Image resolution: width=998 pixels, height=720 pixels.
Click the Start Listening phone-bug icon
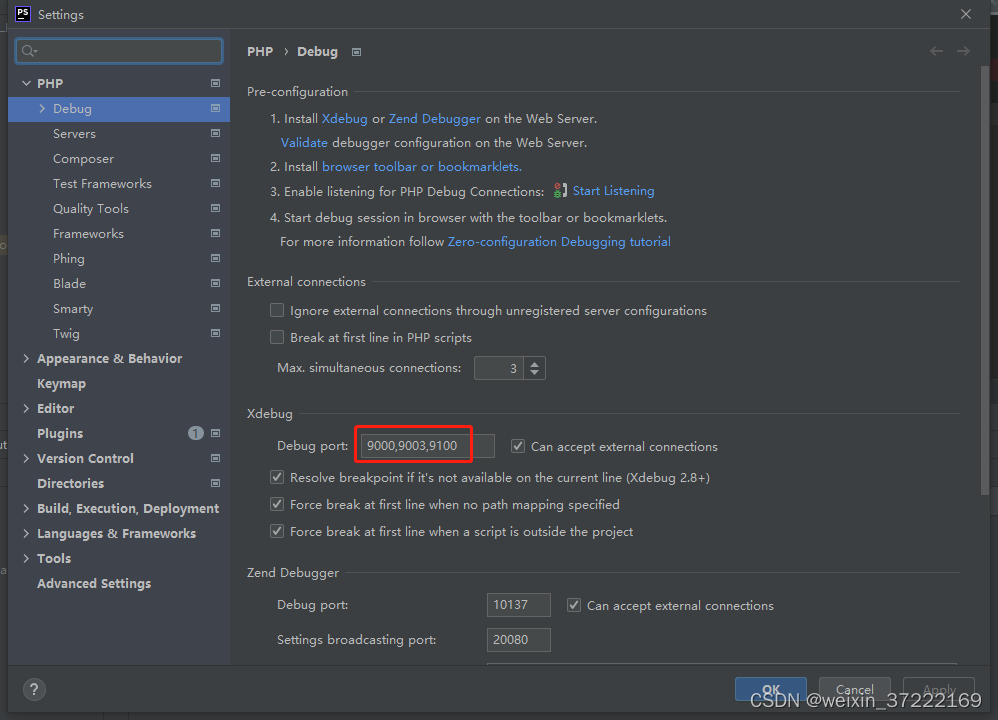[x=559, y=190]
